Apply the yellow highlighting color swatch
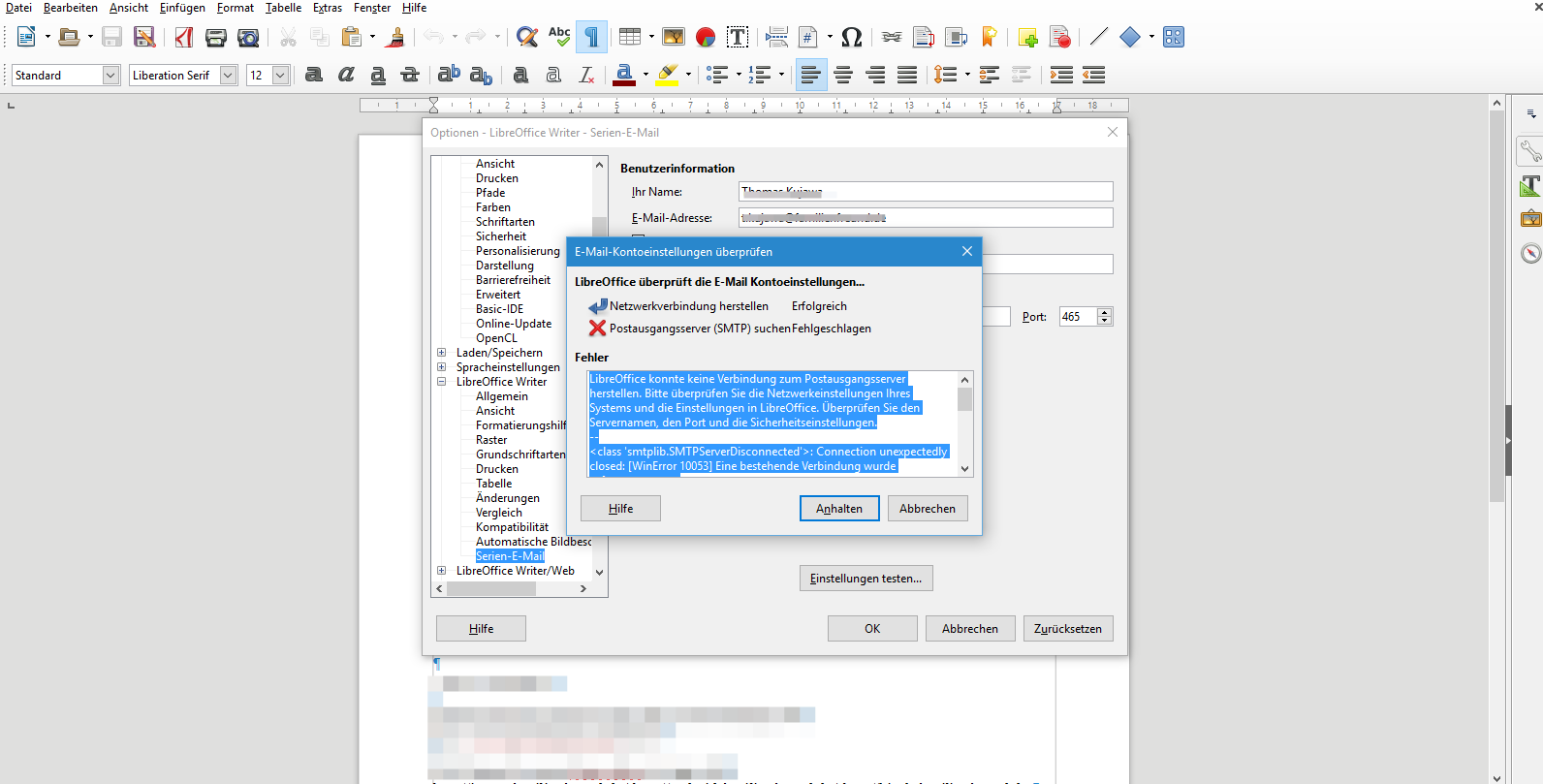Image resolution: width=1543 pixels, height=784 pixels. [x=667, y=75]
